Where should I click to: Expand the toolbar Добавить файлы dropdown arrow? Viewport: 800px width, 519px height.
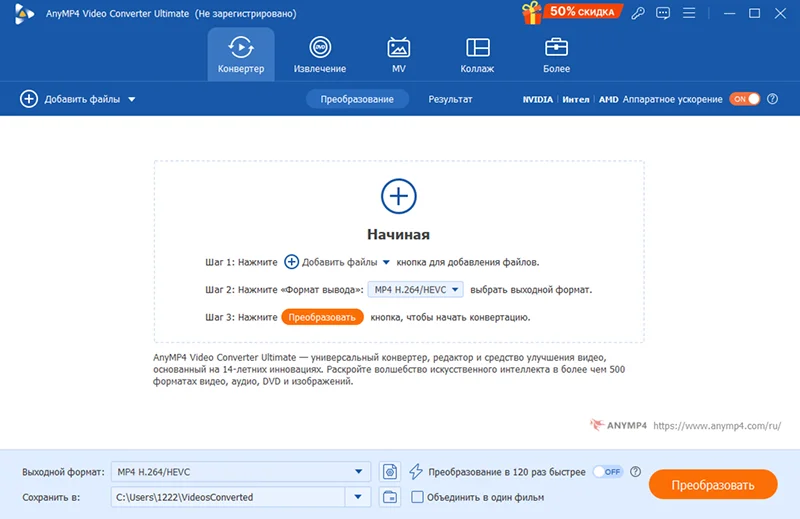[x=132, y=100]
